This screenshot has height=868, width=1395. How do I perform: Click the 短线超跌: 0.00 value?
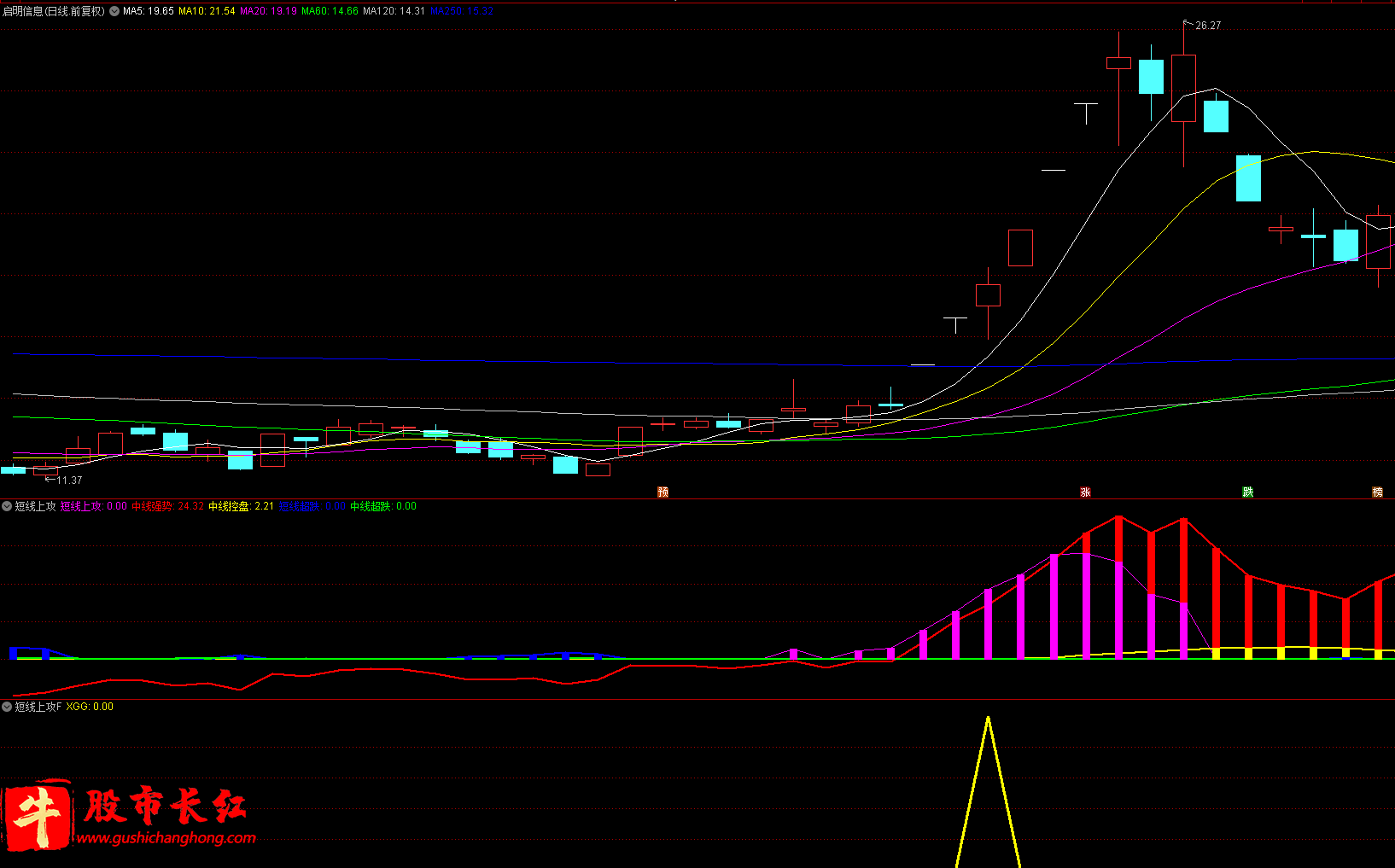(312, 506)
